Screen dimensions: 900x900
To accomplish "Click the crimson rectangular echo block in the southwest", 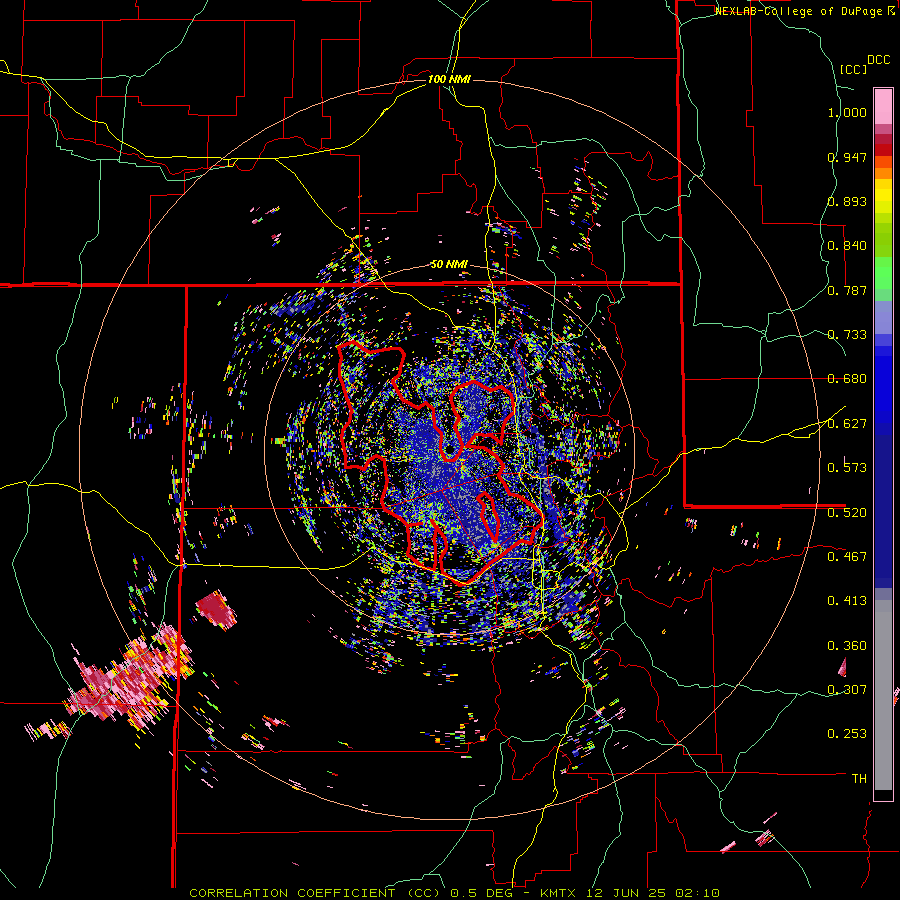I will (x=216, y=609).
